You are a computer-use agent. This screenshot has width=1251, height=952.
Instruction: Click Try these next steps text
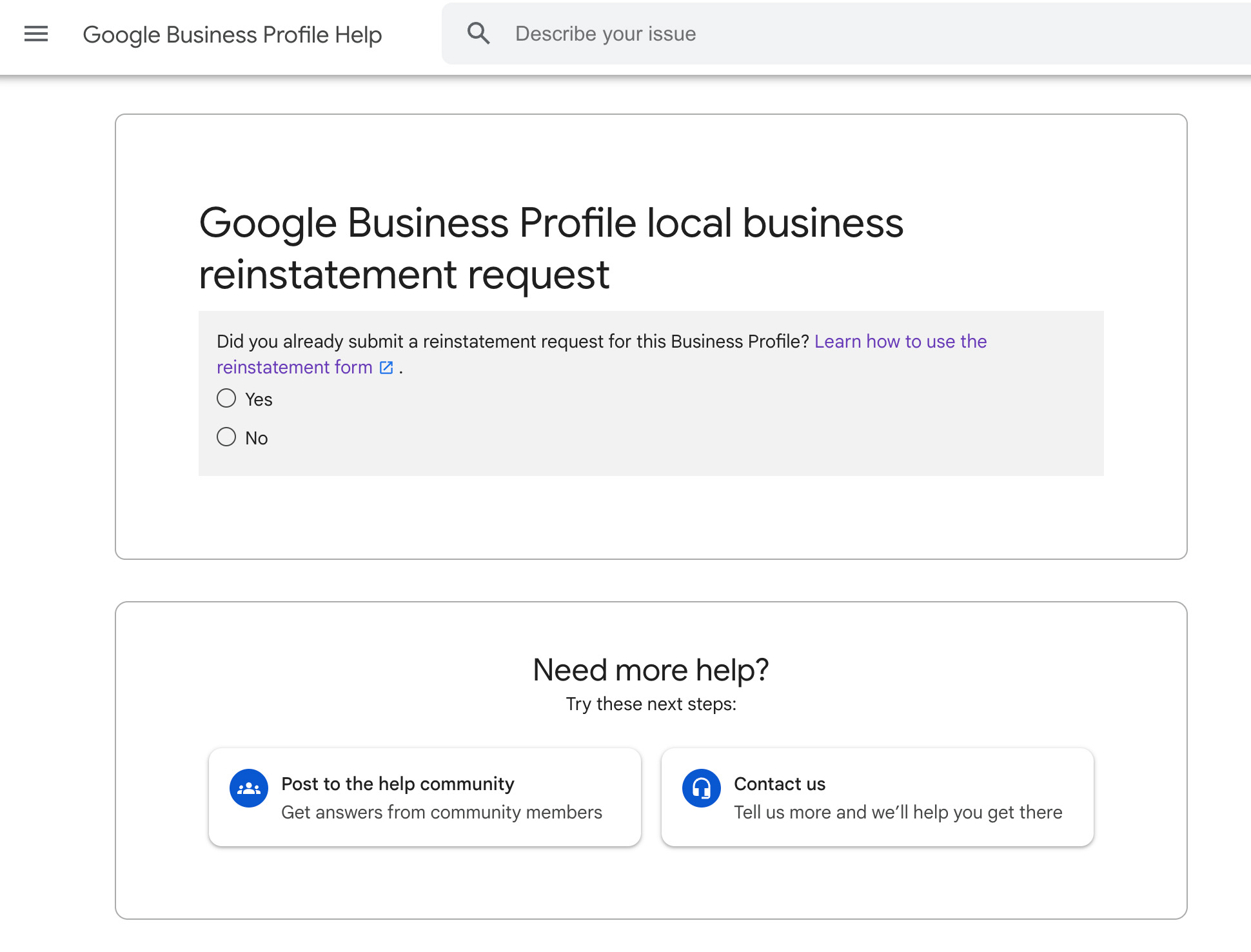click(x=651, y=704)
